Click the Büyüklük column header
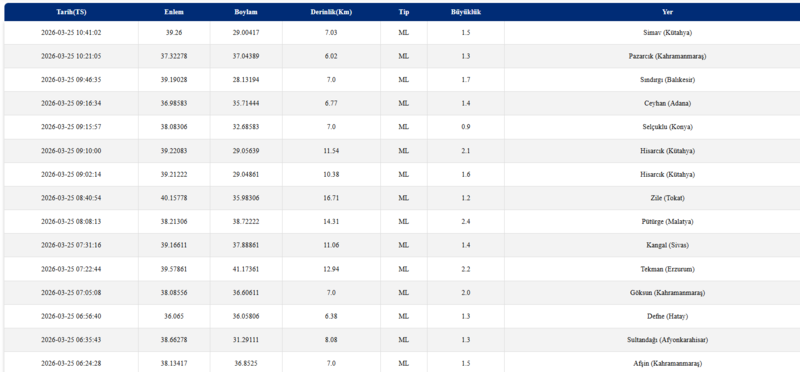The height and width of the screenshot is (372, 800). pyautogui.click(x=465, y=12)
